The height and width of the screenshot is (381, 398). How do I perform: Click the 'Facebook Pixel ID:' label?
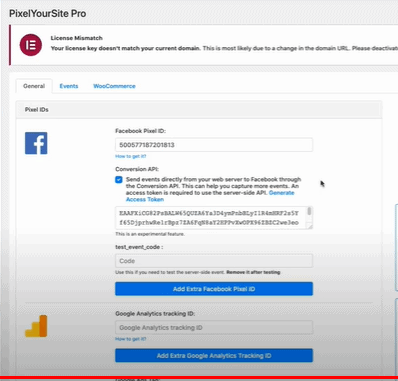tap(141, 131)
